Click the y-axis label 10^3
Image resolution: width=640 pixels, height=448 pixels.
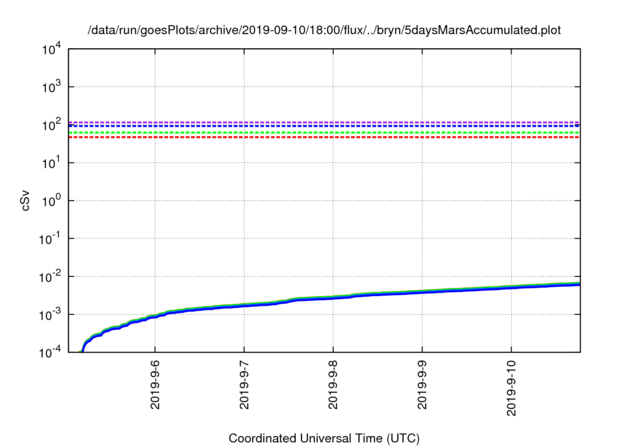click(x=52, y=86)
